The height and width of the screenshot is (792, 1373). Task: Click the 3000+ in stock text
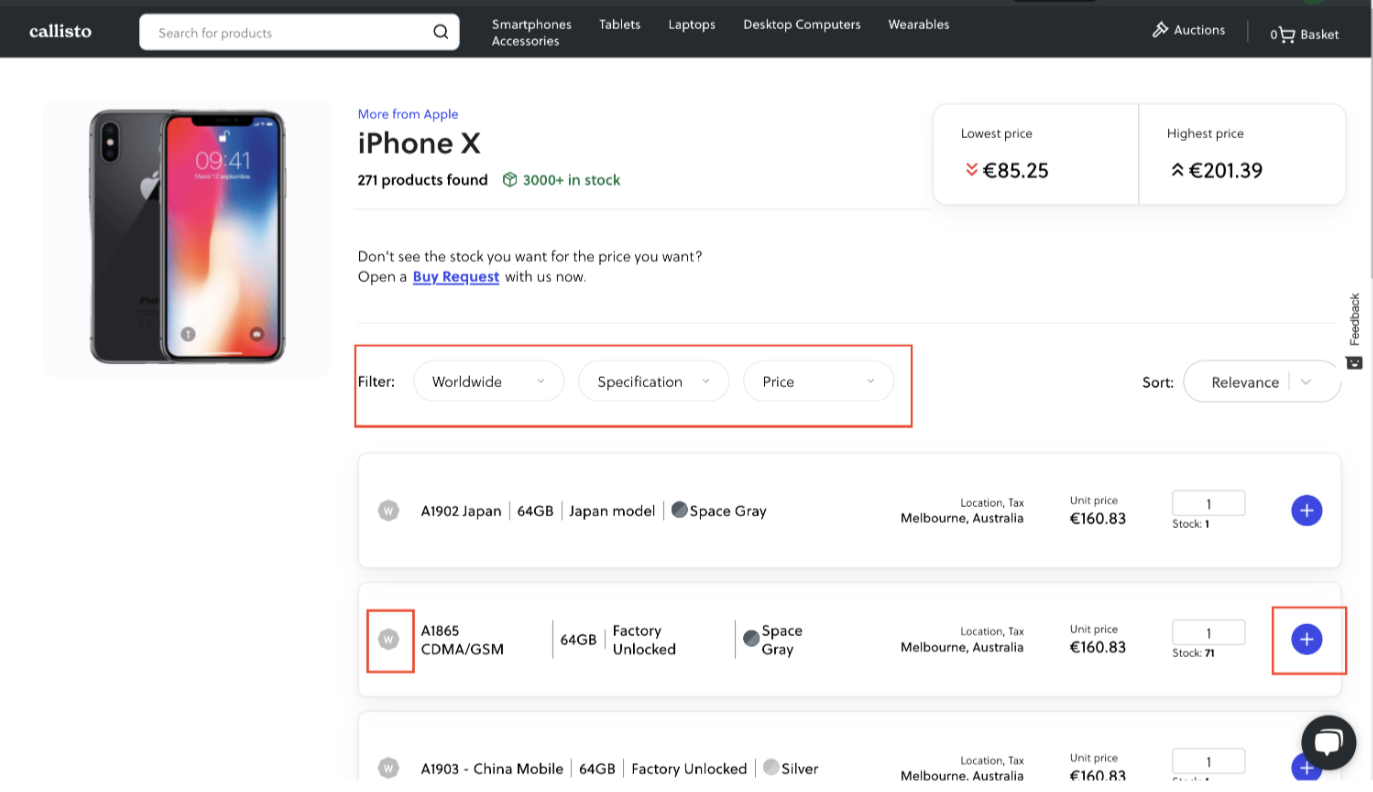(571, 180)
